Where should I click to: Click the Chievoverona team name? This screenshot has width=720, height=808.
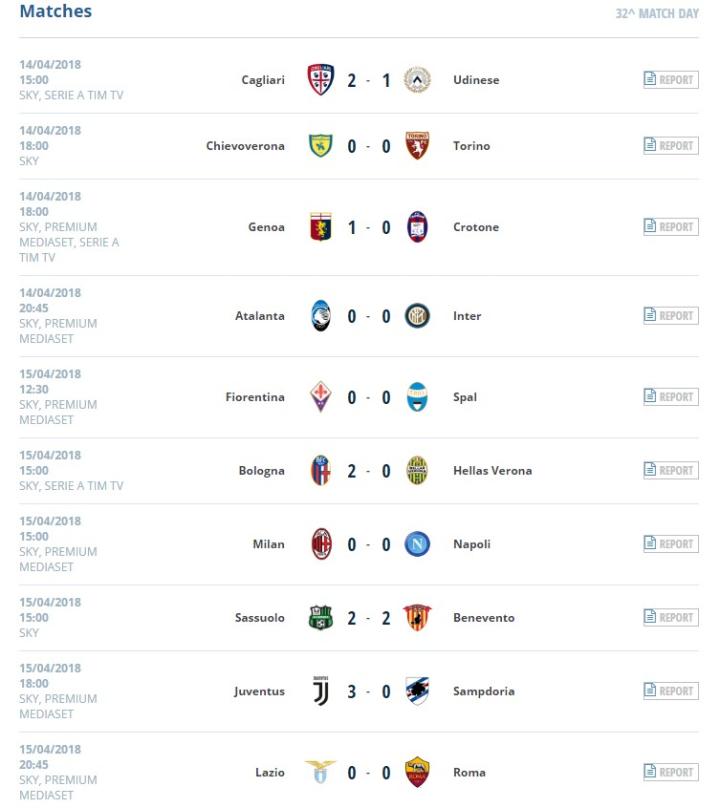click(245, 146)
